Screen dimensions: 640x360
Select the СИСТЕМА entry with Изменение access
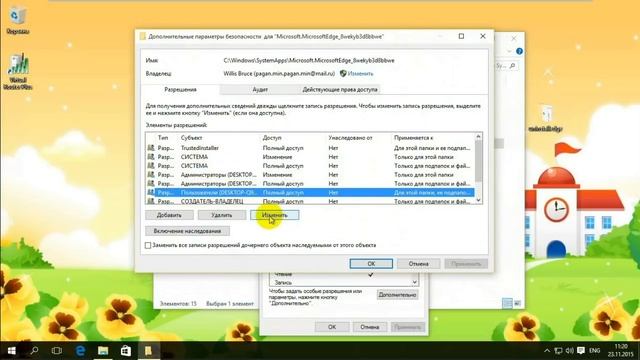point(310,157)
